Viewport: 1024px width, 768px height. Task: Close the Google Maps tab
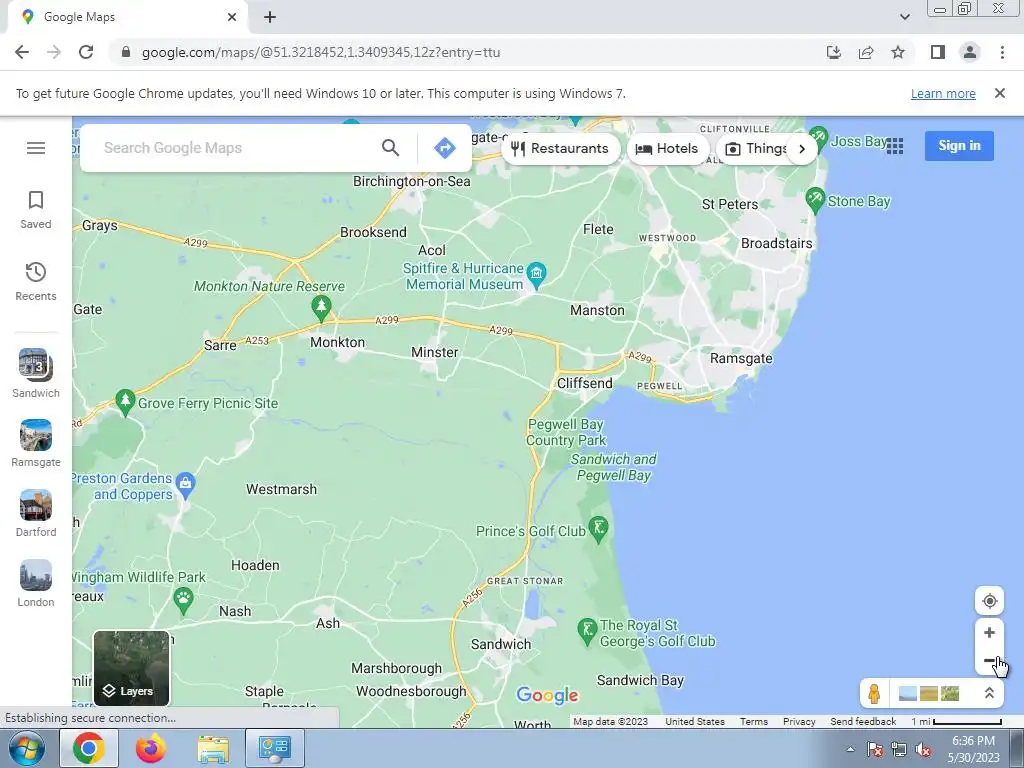pos(232,17)
